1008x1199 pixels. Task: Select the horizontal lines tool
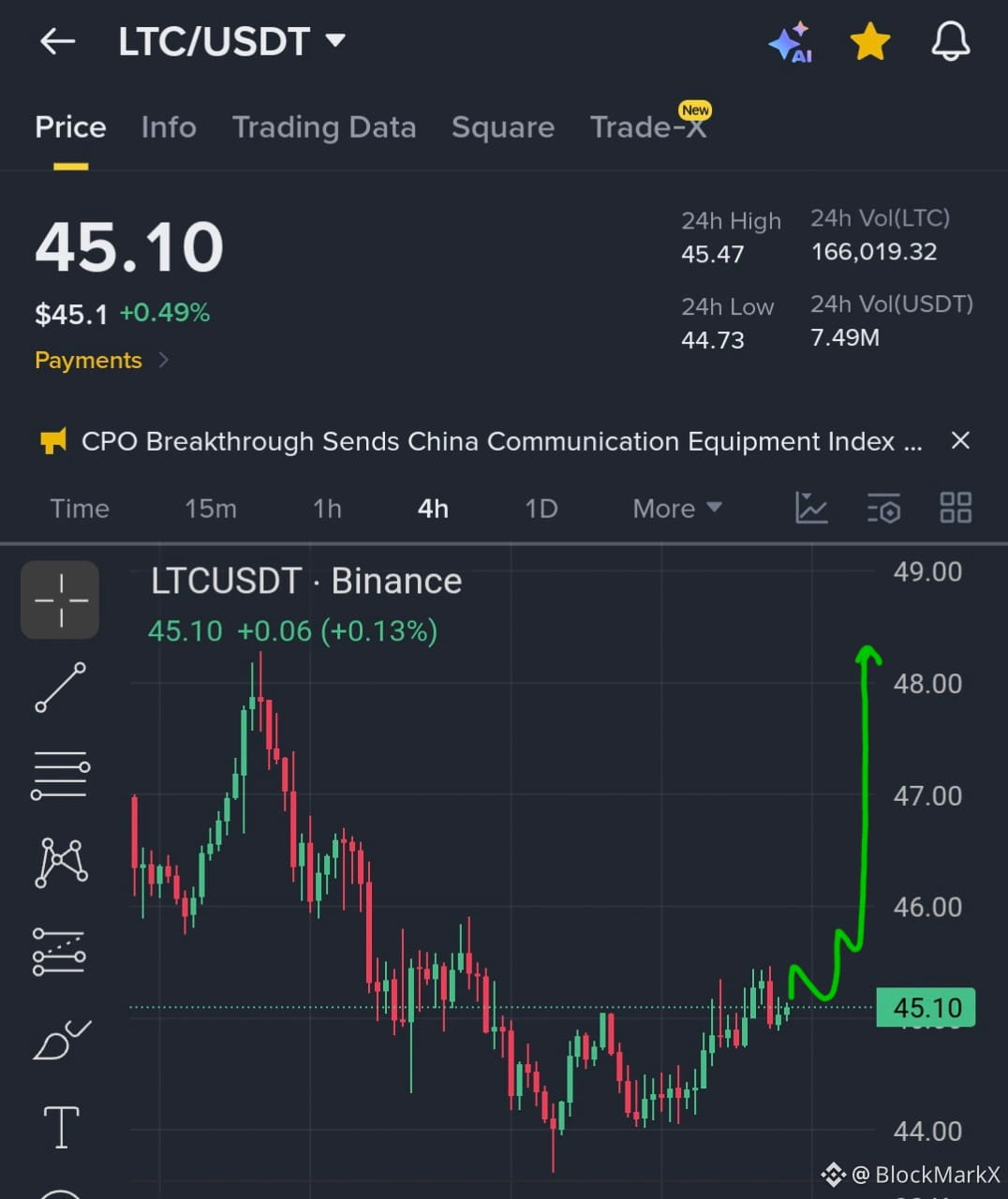[61, 775]
